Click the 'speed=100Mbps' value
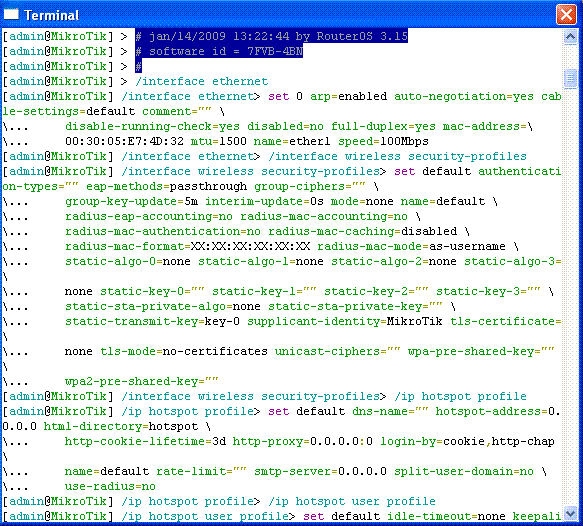 pyautogui.click(x=383, y=141)
